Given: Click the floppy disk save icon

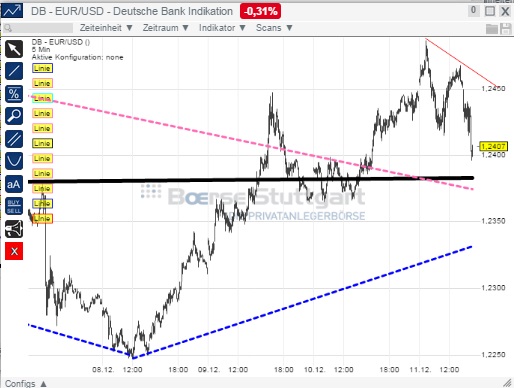Looking at the screenshot, I should tap(506, 29).
